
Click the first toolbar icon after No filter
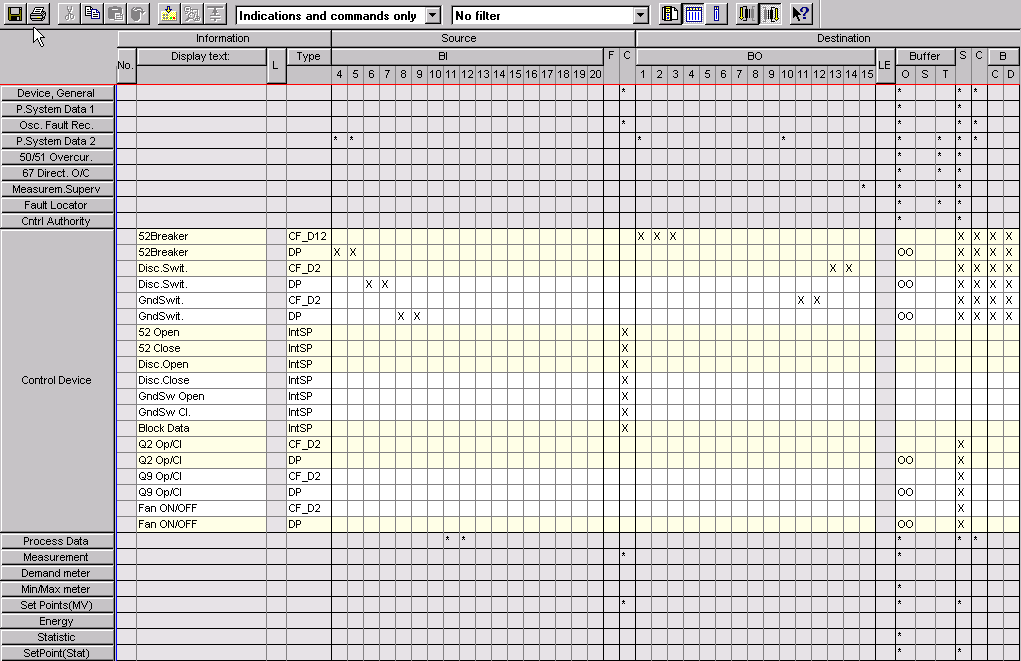point(670,14)
